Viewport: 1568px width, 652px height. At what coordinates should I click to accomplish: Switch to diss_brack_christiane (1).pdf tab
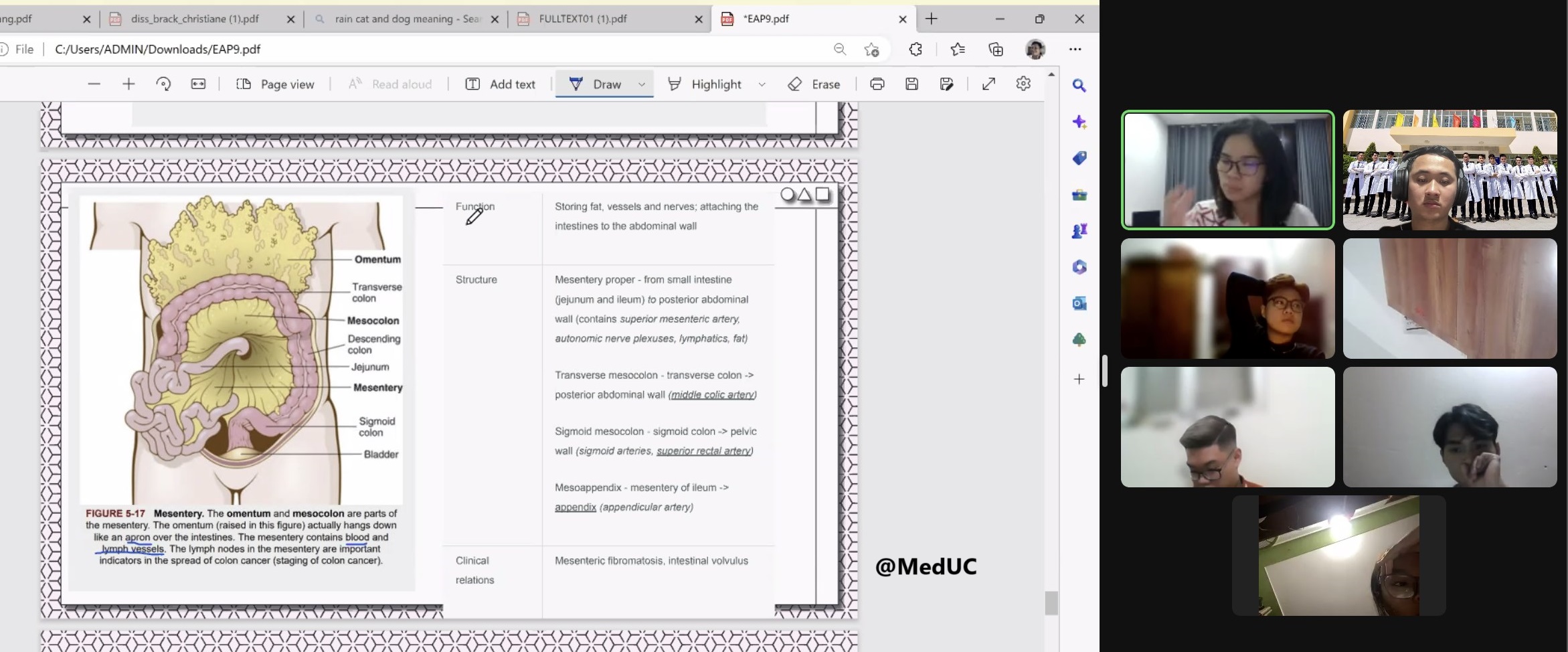tap(195, 19)
